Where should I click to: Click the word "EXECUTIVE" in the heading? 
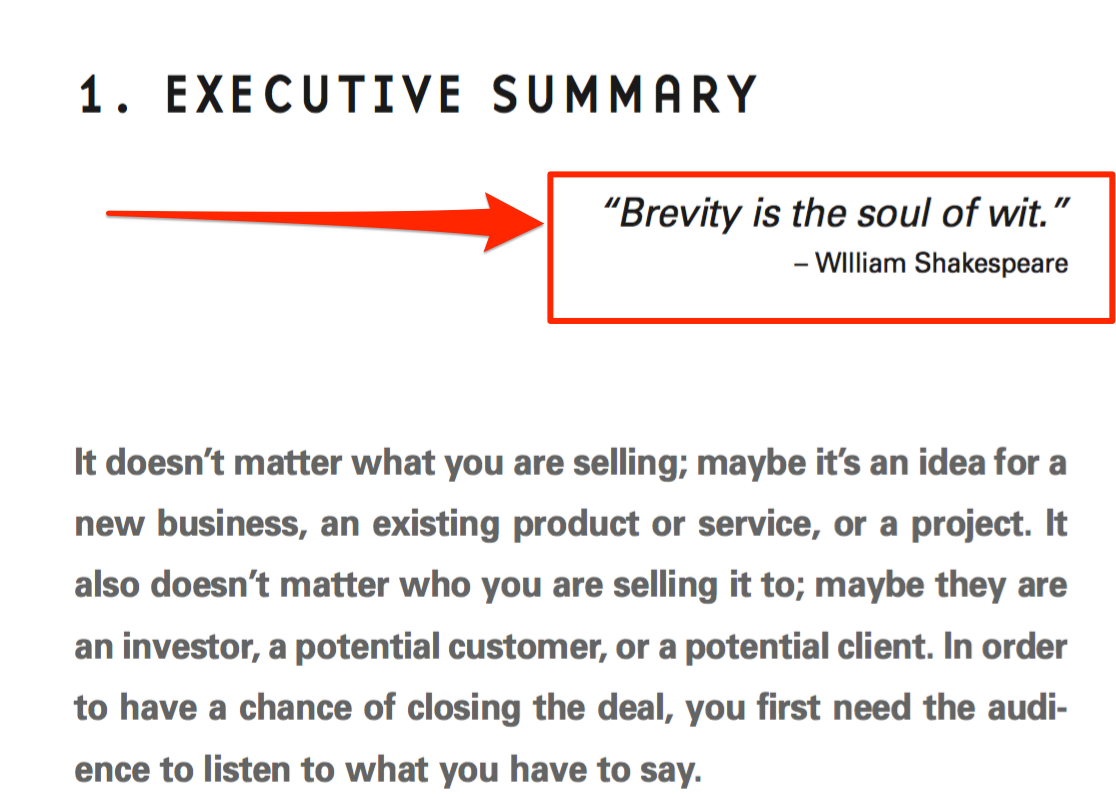coord(313,94)
